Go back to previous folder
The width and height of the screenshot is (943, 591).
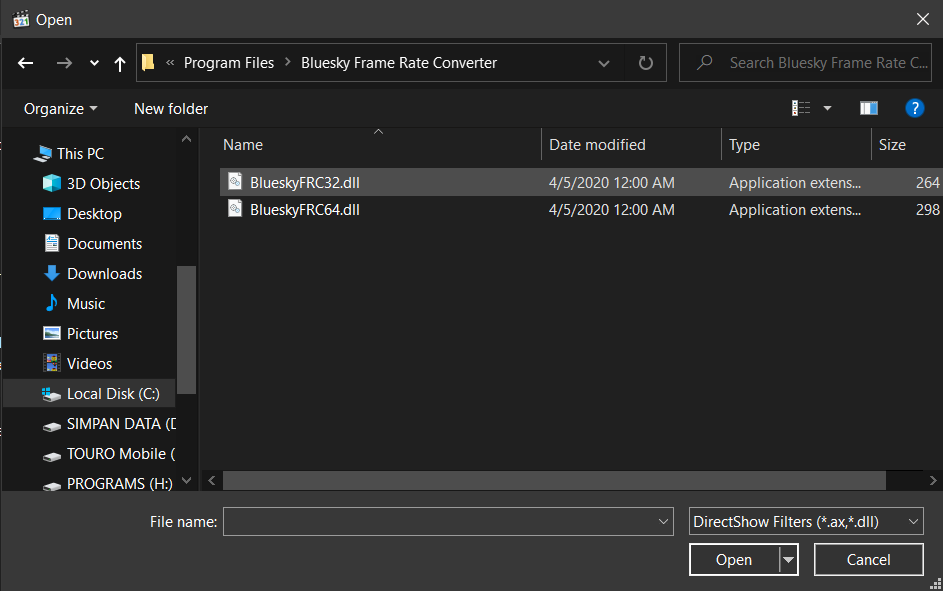[x=25, y=63]
